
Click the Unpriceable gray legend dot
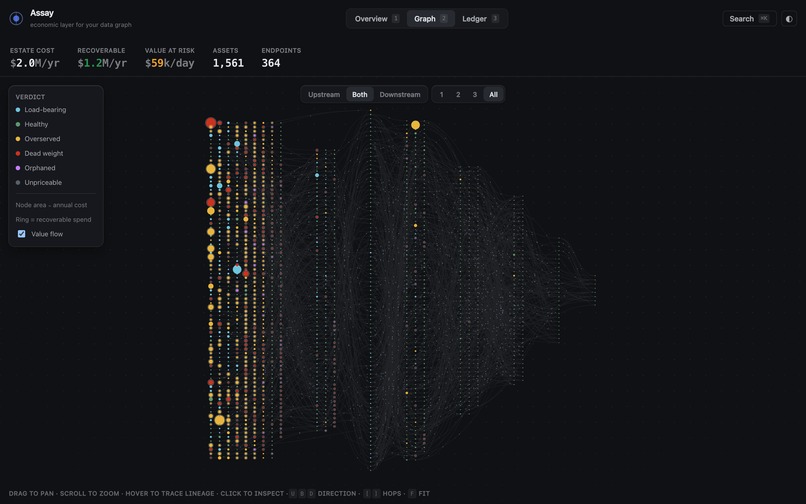coord(18,183)
